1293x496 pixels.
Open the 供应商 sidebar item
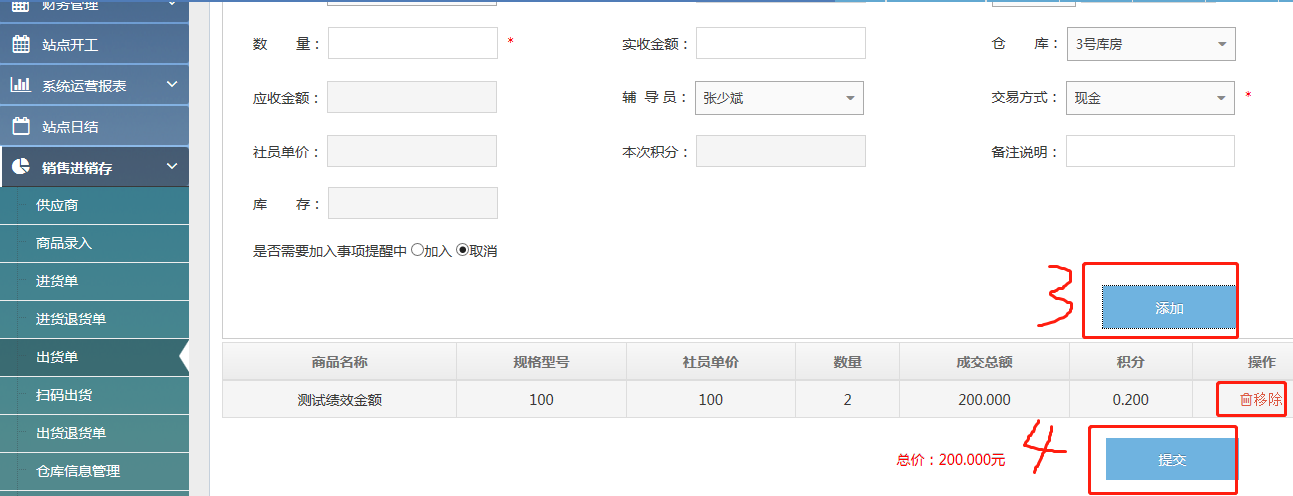(x=57, y=205)
